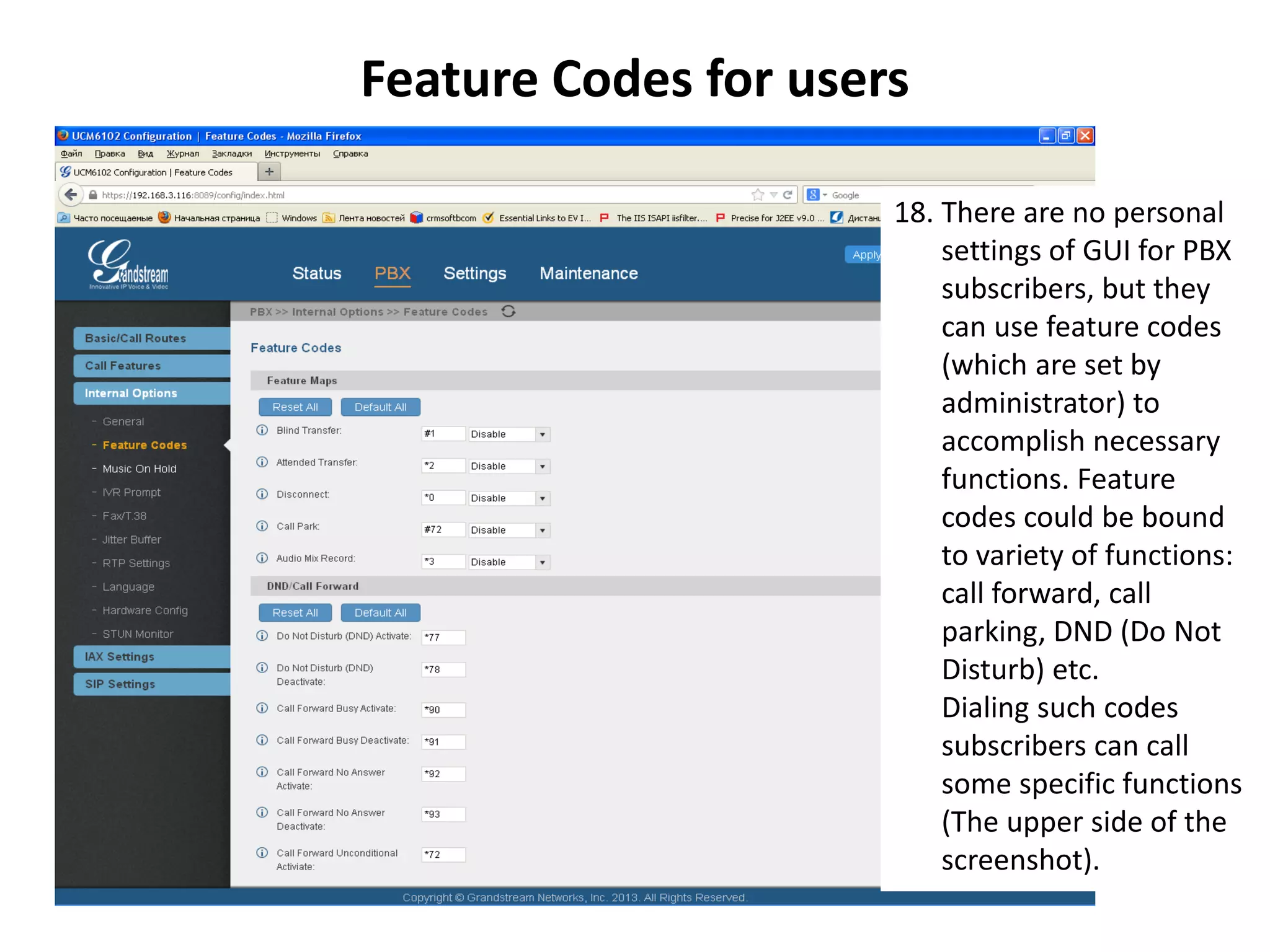Screen dimensions: 1270x952
Task: Open the address bar history dropdown arrow
Action: pyautogui.click(x=773, y=195)
